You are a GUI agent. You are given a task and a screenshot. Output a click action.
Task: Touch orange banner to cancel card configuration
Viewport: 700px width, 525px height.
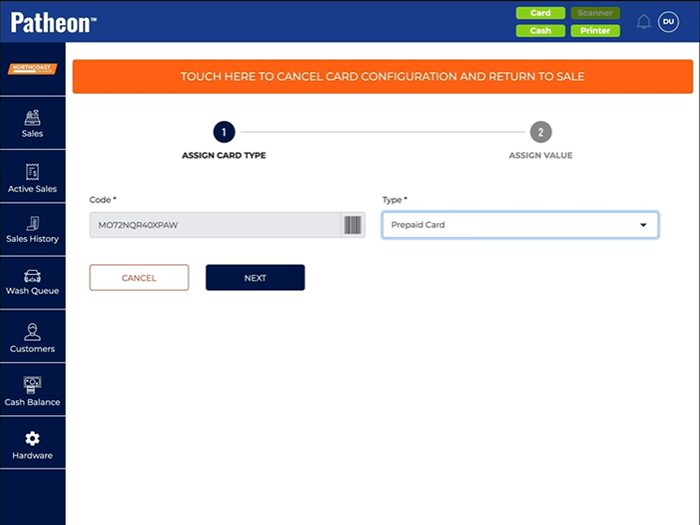pos(382,76)
